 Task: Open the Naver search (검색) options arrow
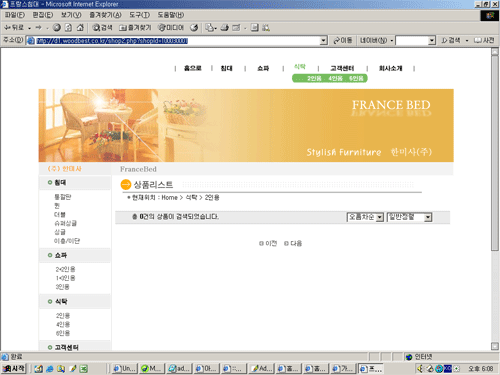coord(467,41)
